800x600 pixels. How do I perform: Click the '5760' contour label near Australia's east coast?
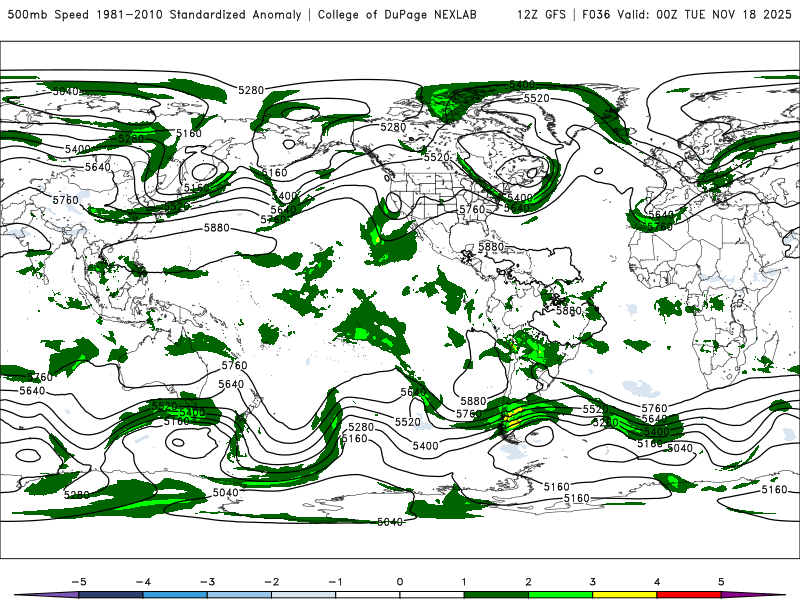(x=234, y=365)
